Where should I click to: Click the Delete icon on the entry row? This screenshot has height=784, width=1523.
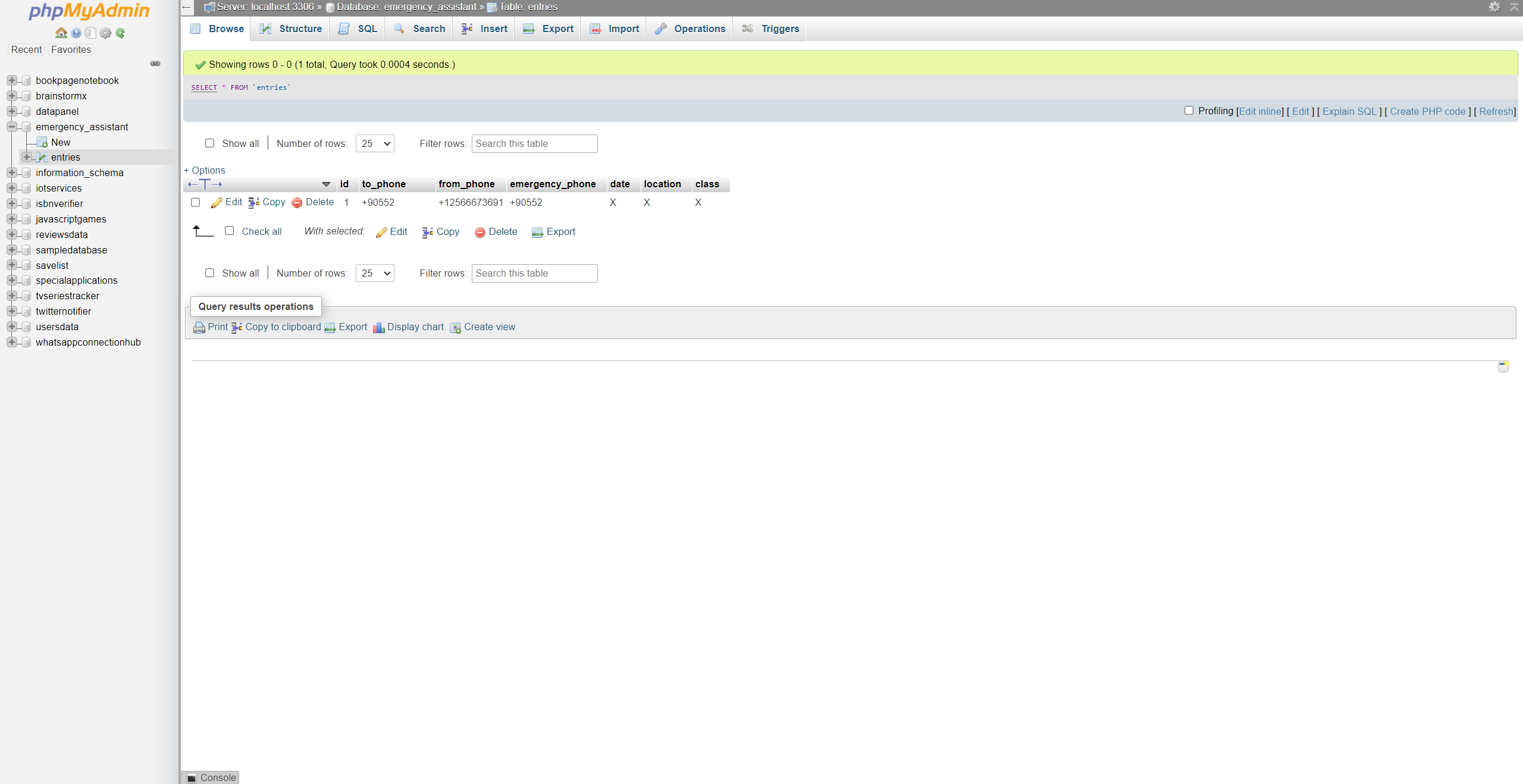pyautogui.click(x=297, y=202)
